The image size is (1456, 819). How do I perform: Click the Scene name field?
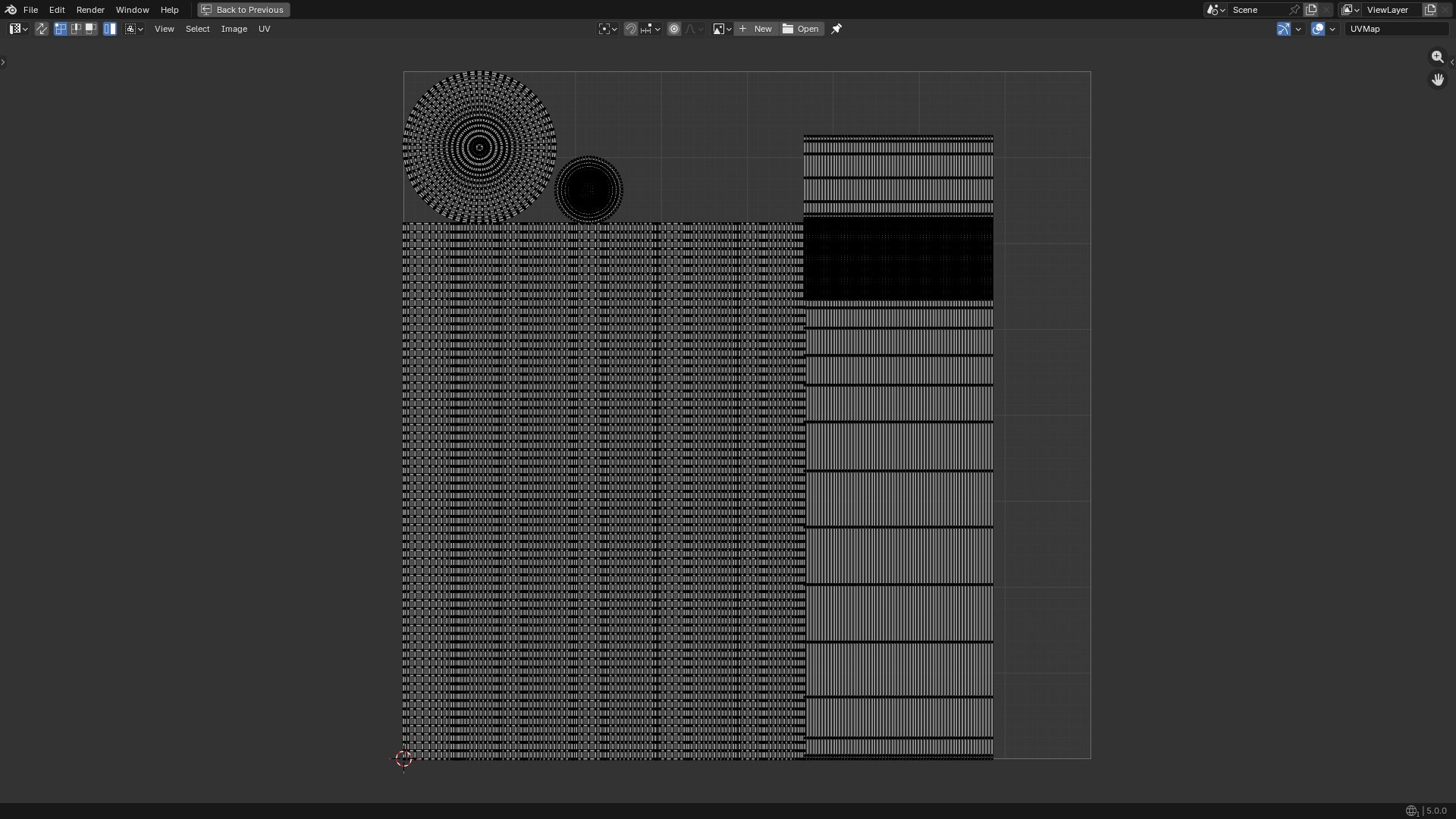1259,10
